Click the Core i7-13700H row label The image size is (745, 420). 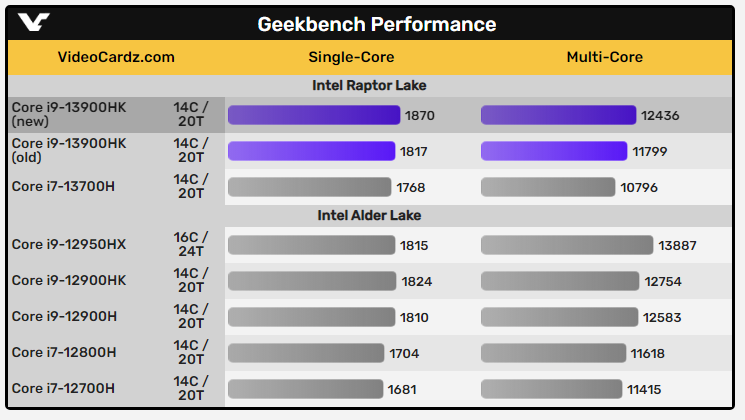pyautogui.click(x=61, y=187)
